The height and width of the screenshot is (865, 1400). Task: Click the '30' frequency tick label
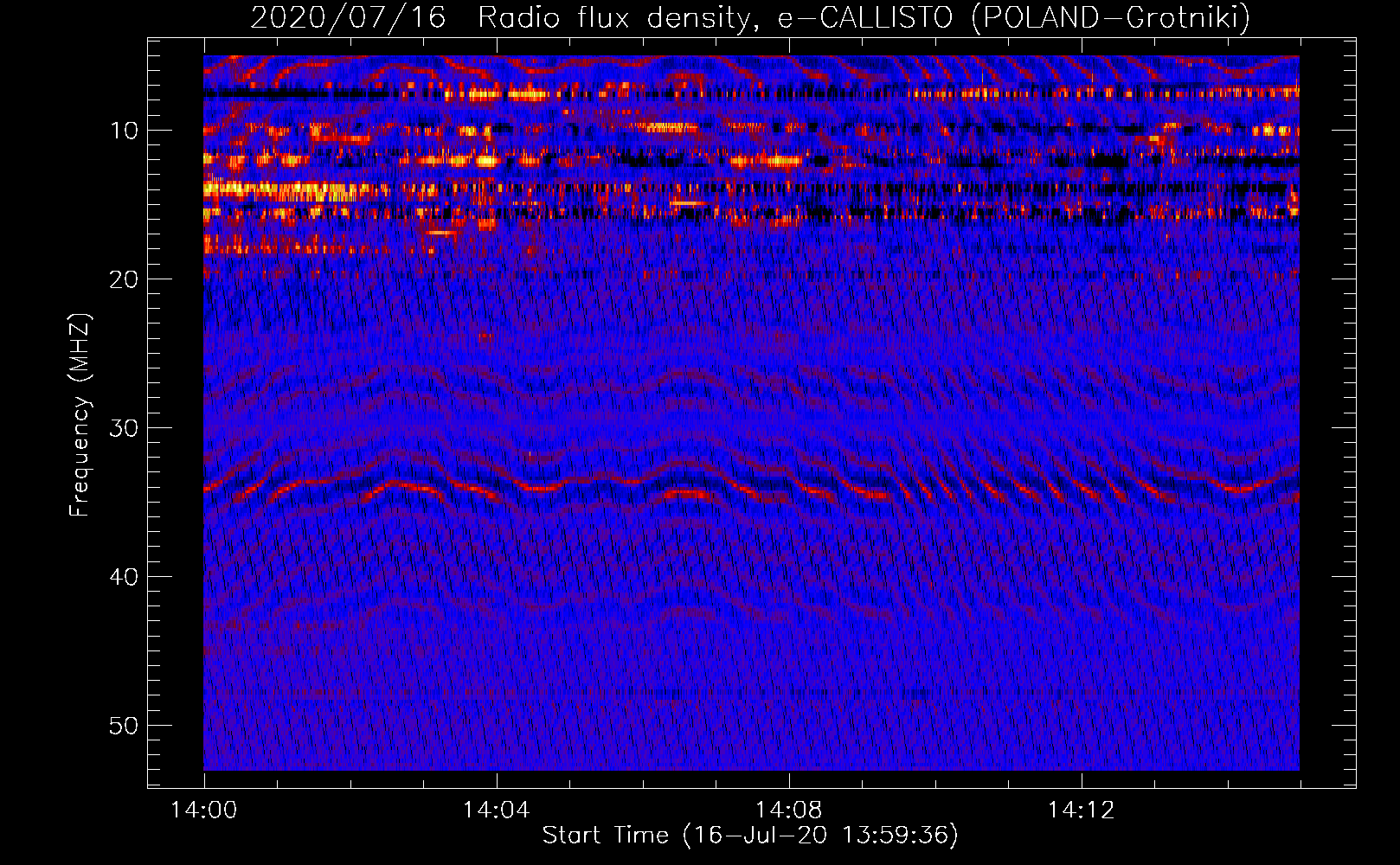pos(125,428)
